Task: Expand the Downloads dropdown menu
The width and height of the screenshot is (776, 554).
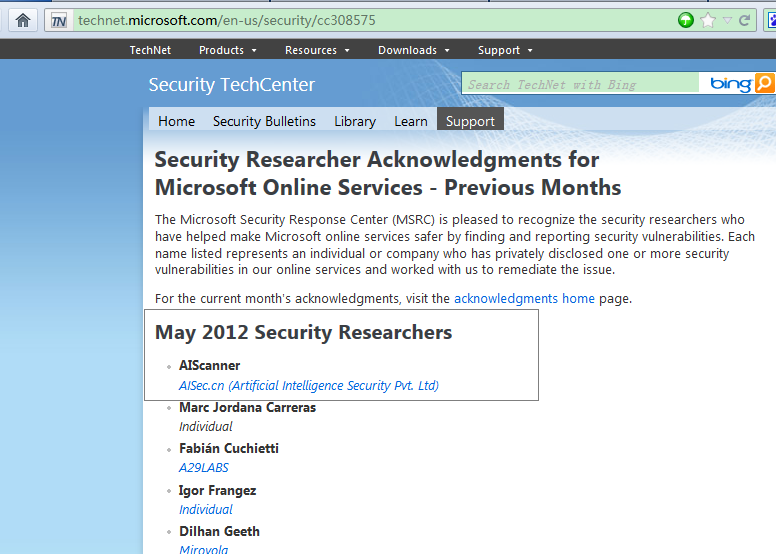Action: point(414,50)
